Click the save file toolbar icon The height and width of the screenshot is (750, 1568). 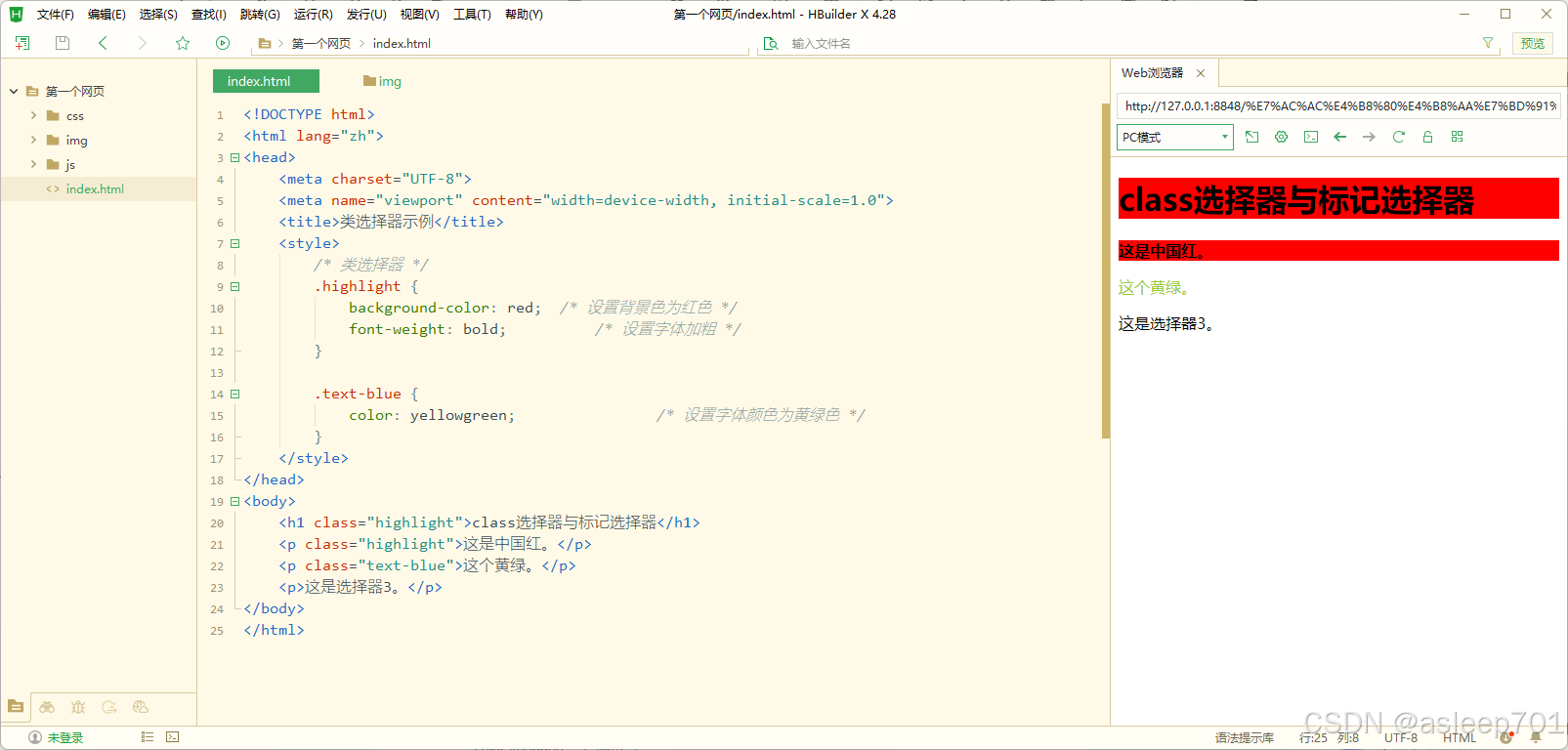pos(63,43)
